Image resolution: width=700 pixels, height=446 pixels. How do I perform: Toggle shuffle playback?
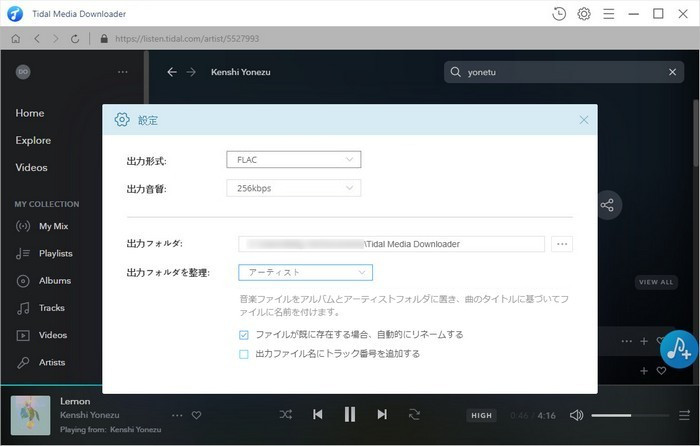tap(286, 414)
